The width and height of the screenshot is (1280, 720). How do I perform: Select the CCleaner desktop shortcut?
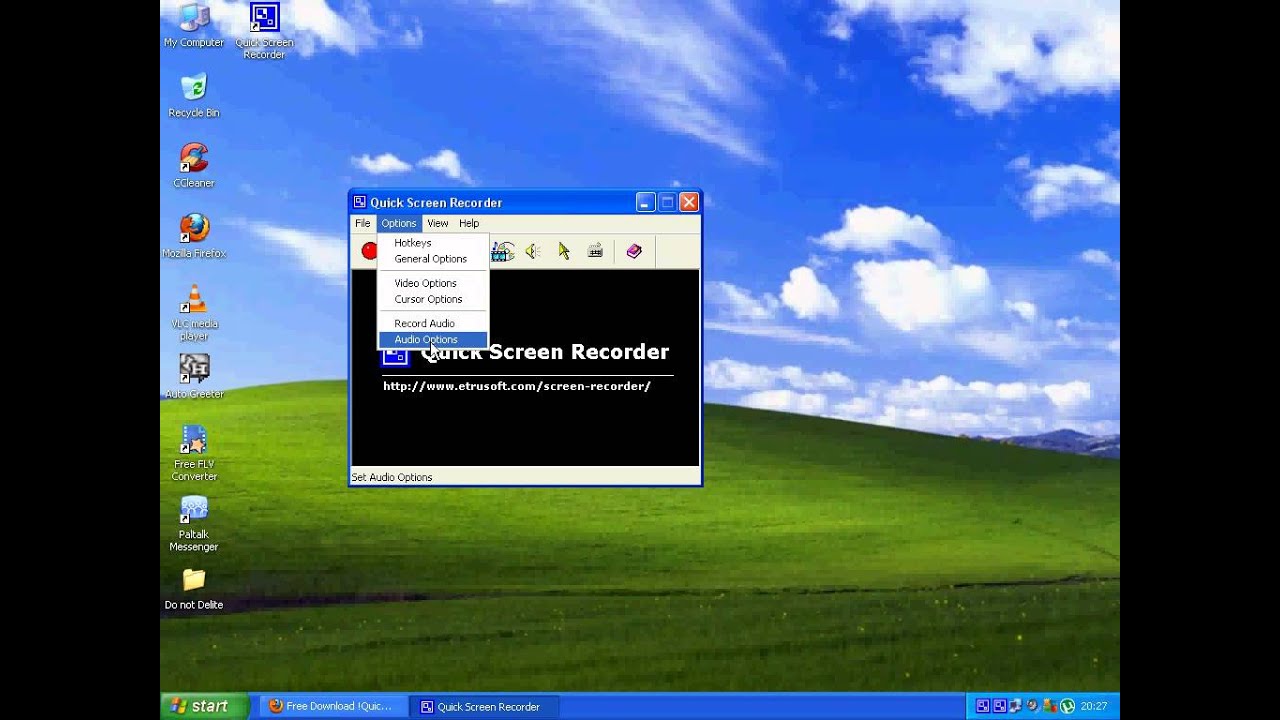point(194,166)
